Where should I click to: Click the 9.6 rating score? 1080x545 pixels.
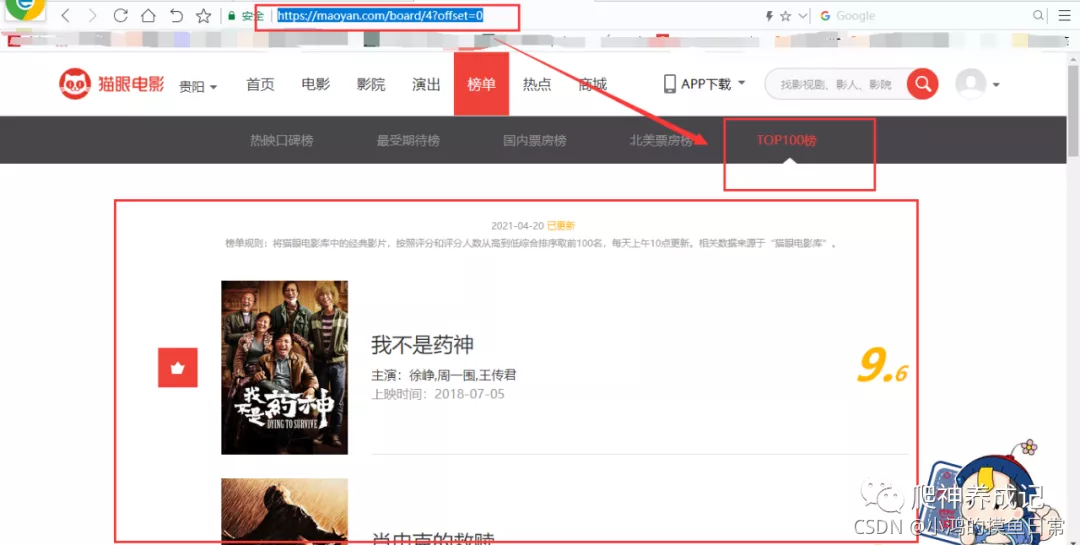coord(882,366)
